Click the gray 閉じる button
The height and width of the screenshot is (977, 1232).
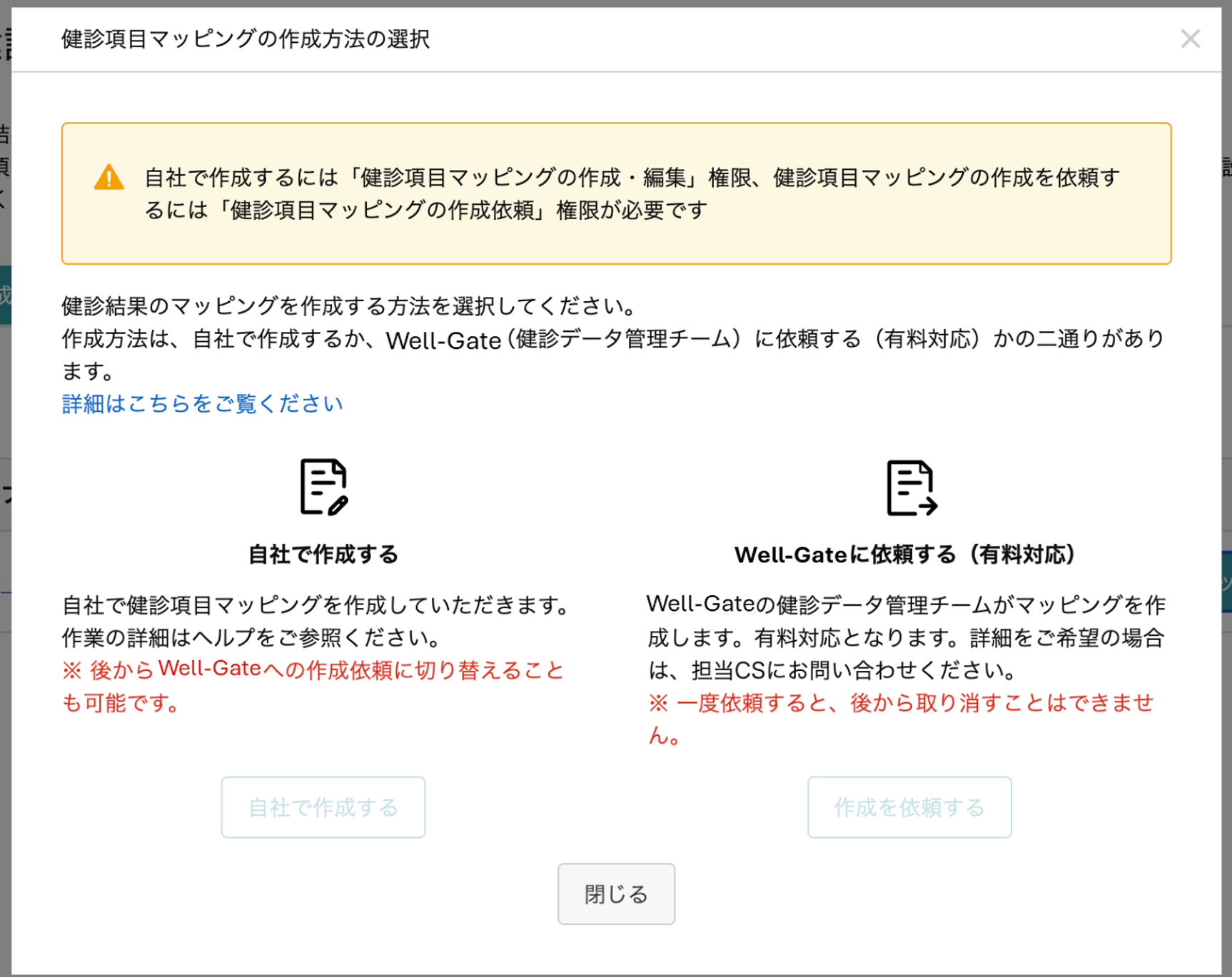tap(616, 894)
